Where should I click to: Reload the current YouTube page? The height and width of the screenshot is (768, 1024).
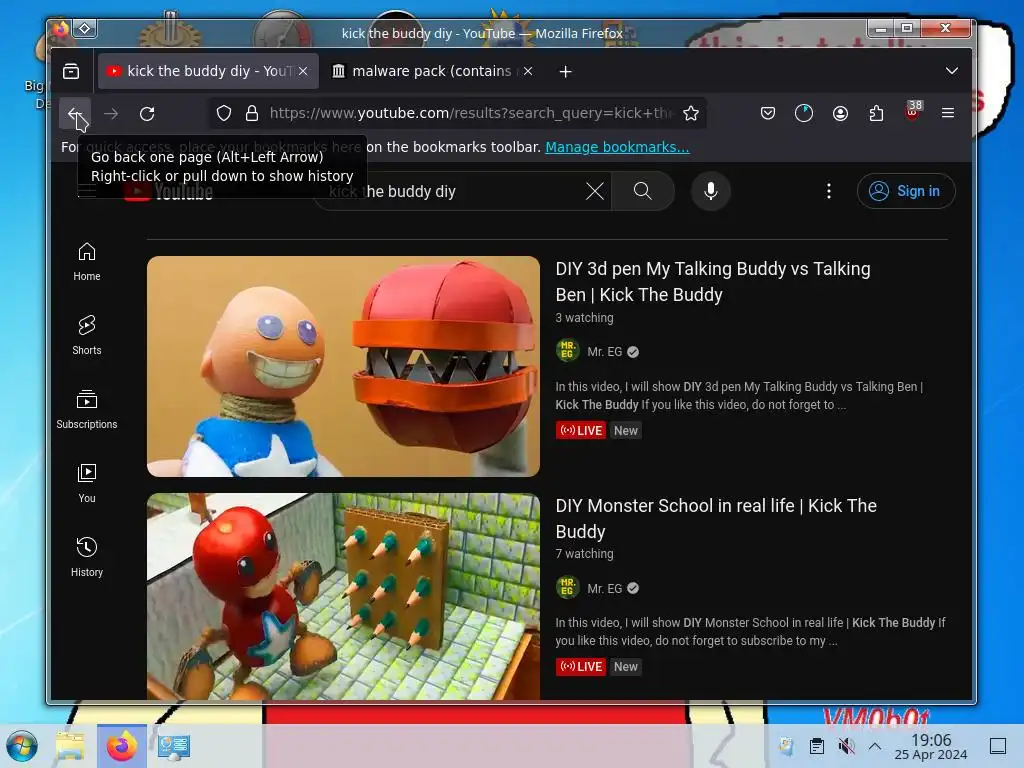coord(147,114)
